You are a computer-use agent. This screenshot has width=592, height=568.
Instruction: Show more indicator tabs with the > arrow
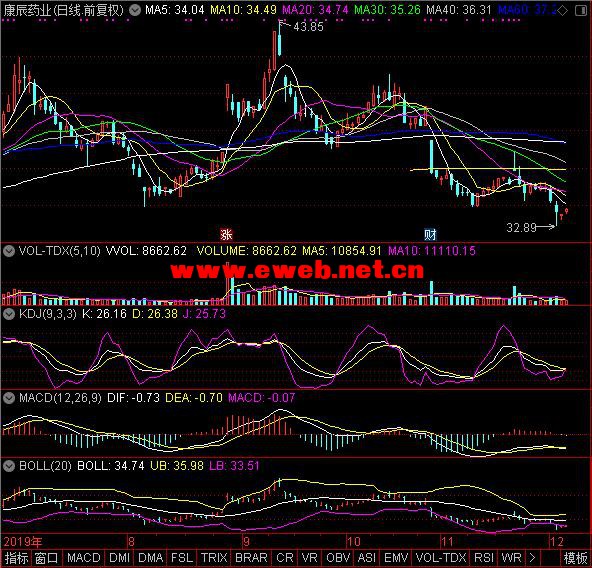coord(532,558)
